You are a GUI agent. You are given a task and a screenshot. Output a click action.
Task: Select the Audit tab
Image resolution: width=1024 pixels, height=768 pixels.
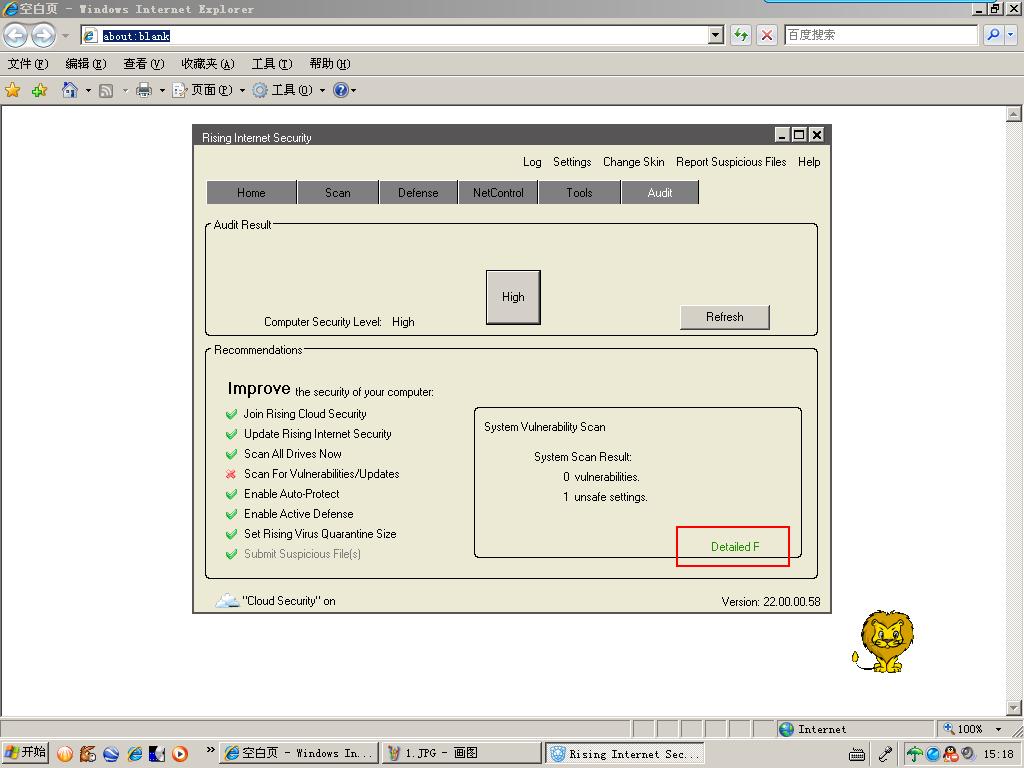pos(660,193)
